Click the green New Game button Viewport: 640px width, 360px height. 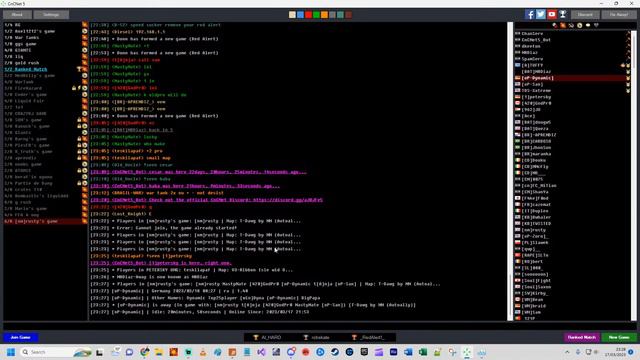tap(619, 338)
